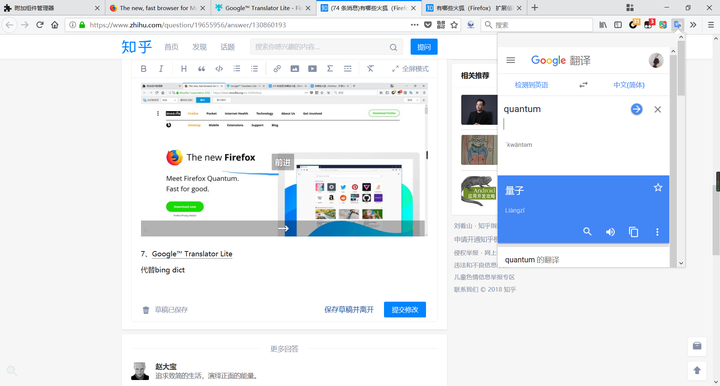Star the 量子 translation result
The image size is (720, 386).
658,187
